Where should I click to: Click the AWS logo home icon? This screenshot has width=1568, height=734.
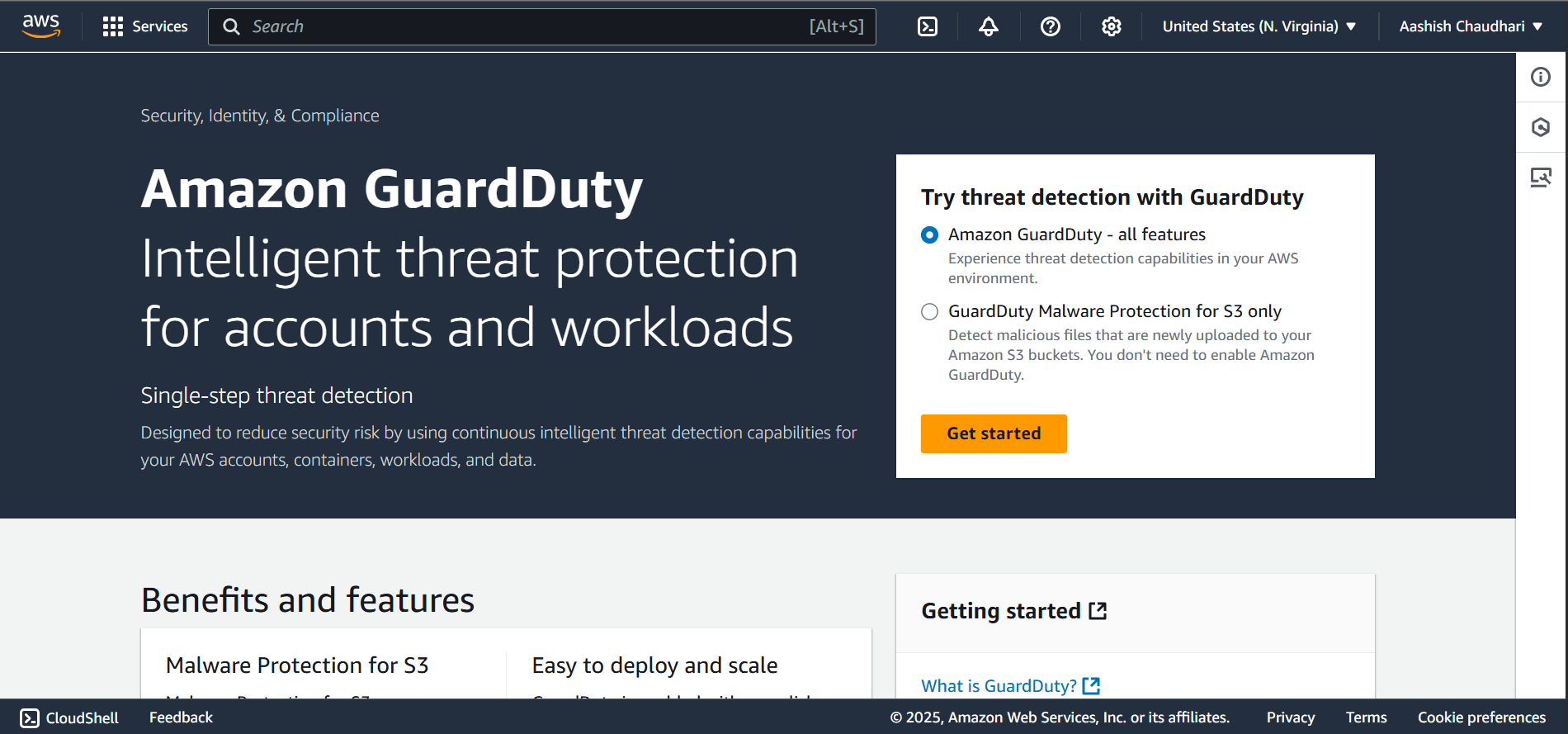(x=41, y=26)
